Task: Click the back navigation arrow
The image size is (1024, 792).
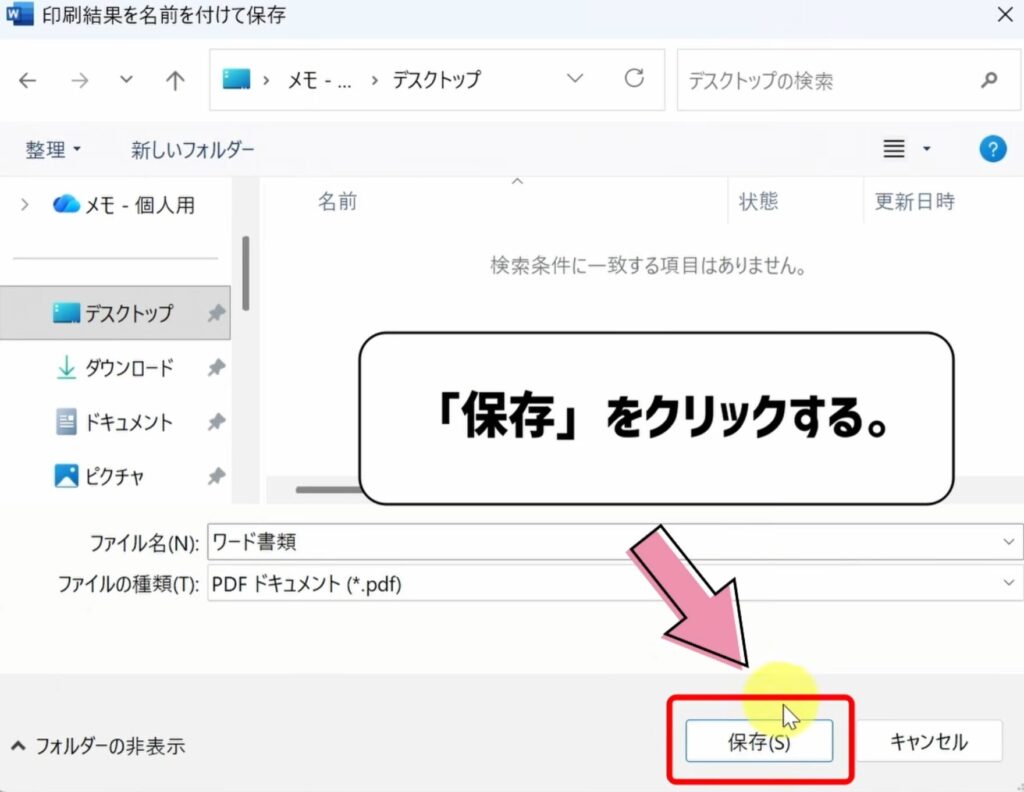Action: click(x=27, y=80)
